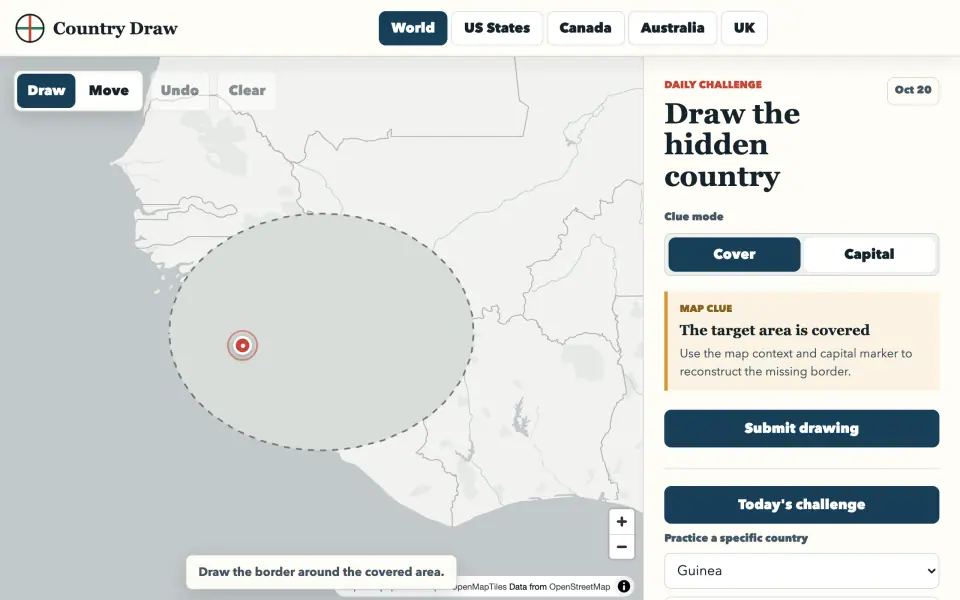Screen dimensions: 960x600
Task: Click the Country Draw globe logo icon
Action: (30, 28)
